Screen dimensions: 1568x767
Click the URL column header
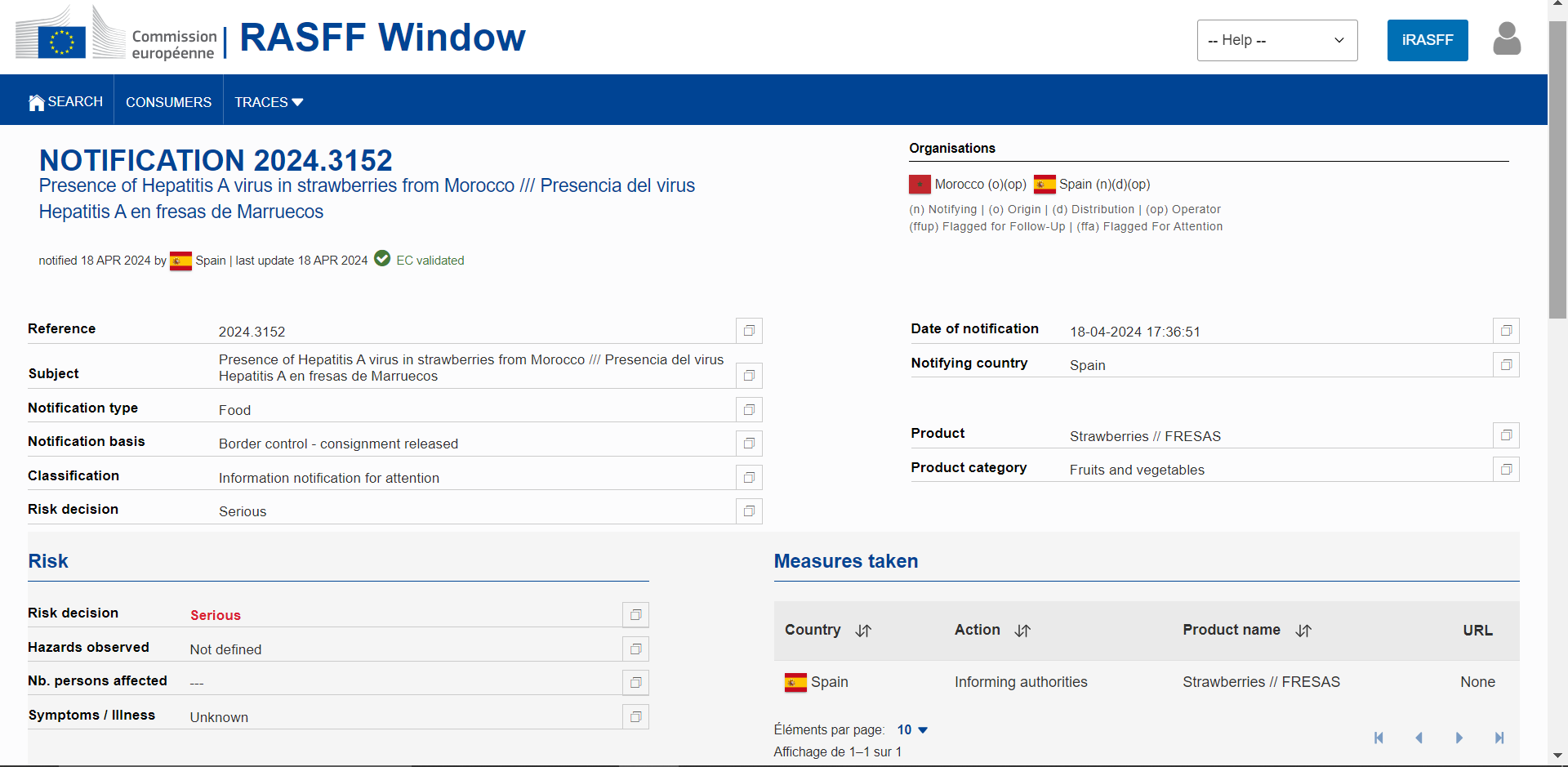click(1477, 631)
